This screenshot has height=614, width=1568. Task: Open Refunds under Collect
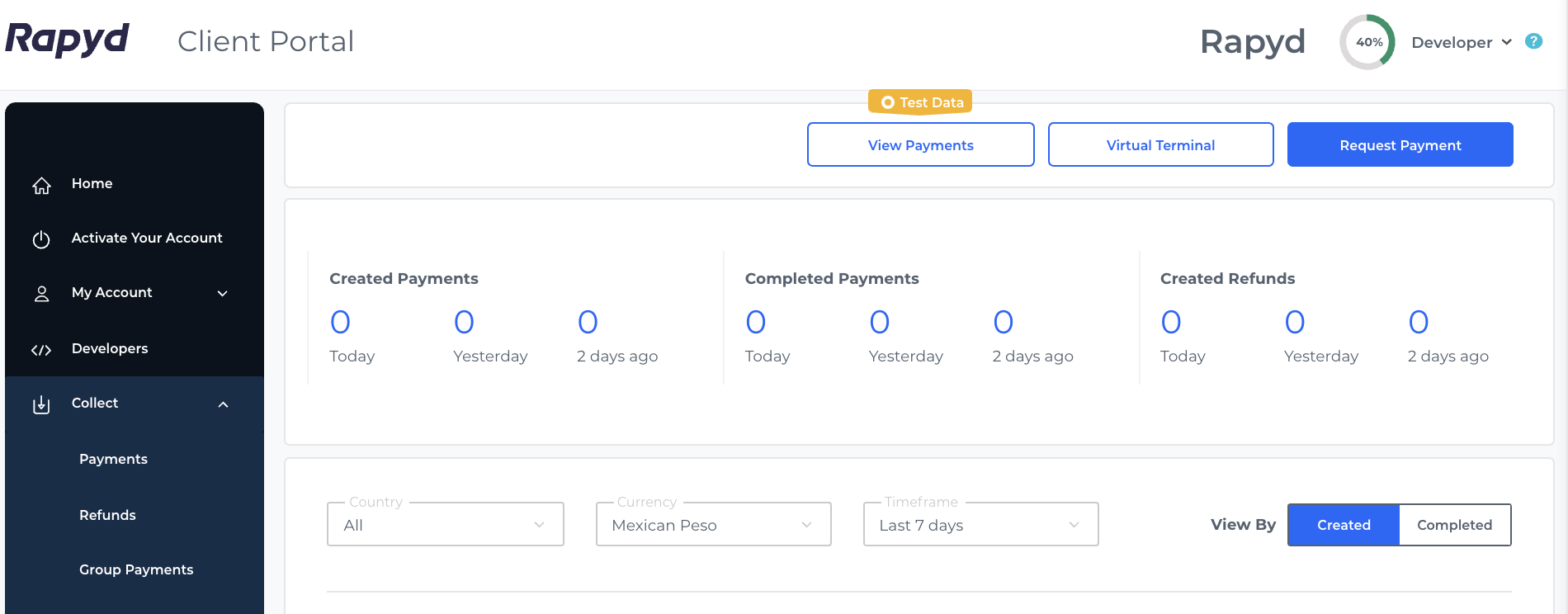(107, 515)
